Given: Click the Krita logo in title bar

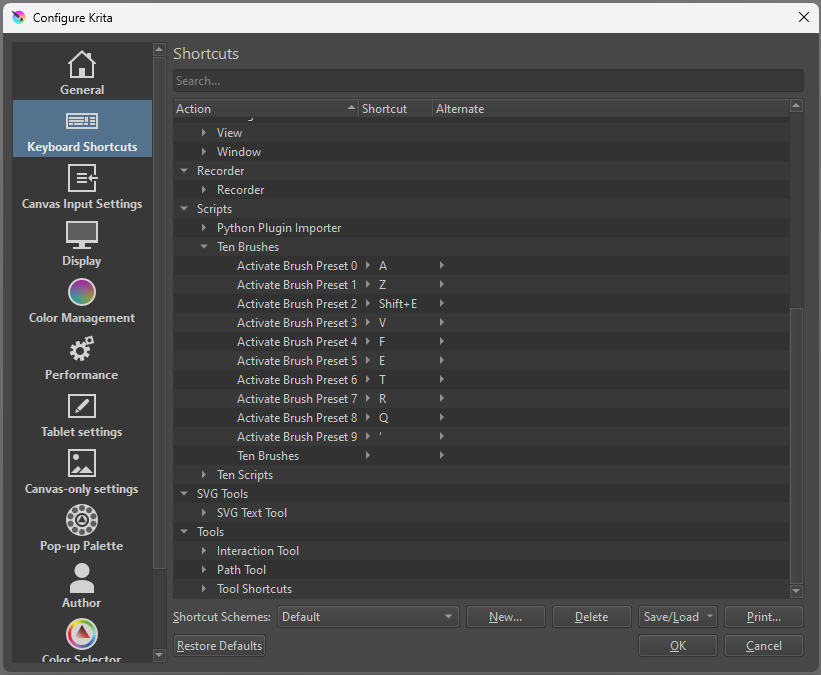Looking at the screenshot, I should tap(18, 17).
